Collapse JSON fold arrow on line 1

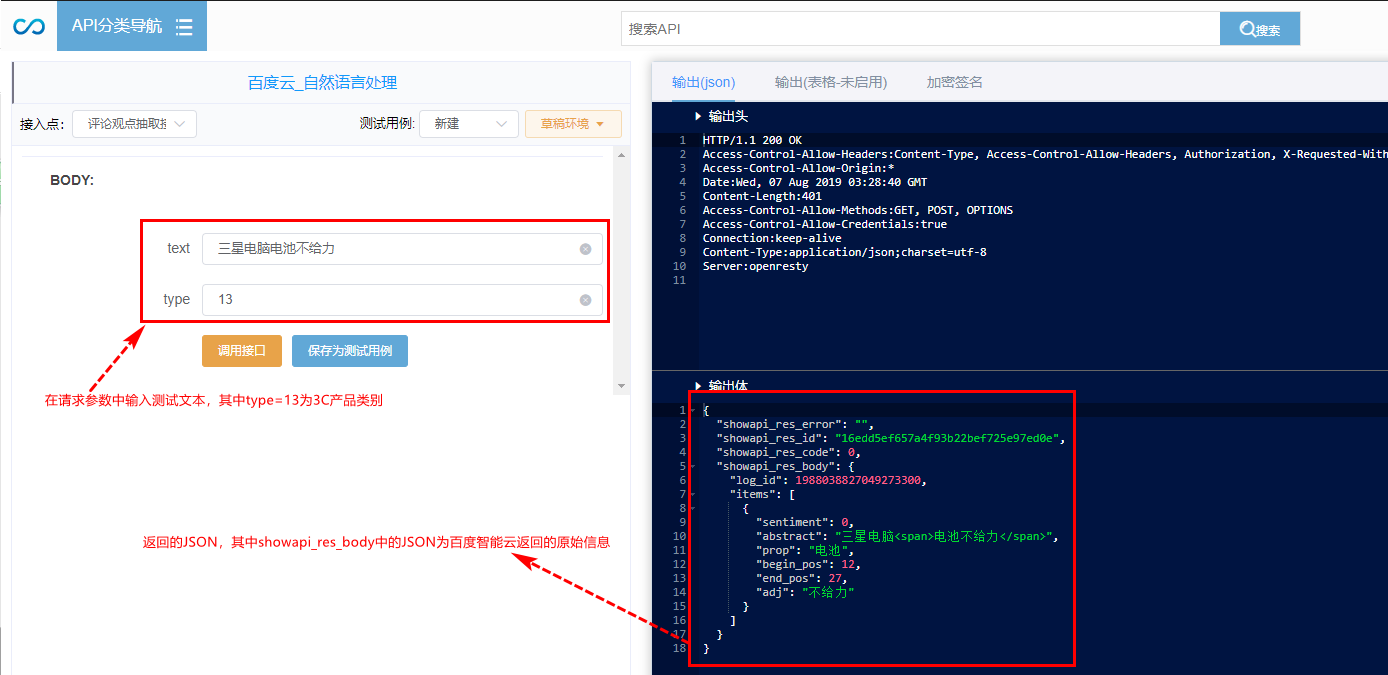[692, 411]
